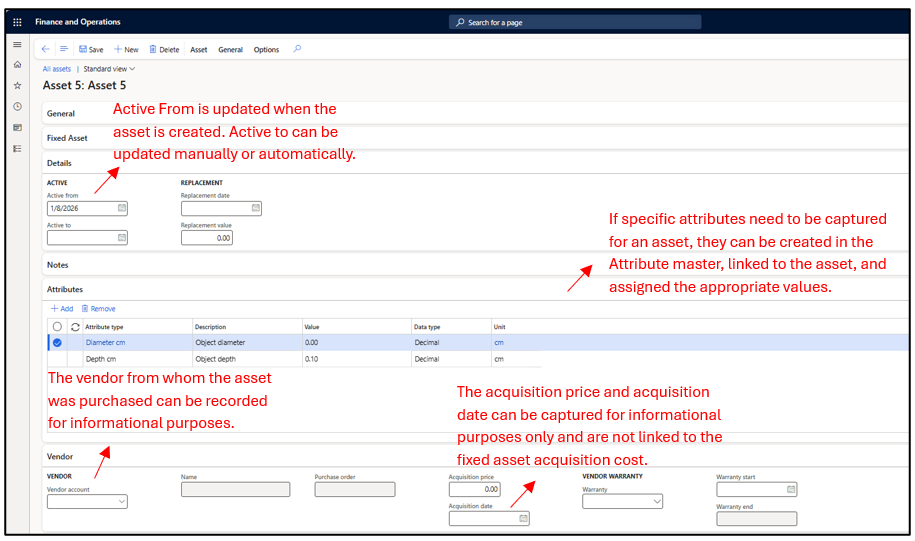Open the Asset menu tab
This screenshot has height=541, width=915.
199,50
